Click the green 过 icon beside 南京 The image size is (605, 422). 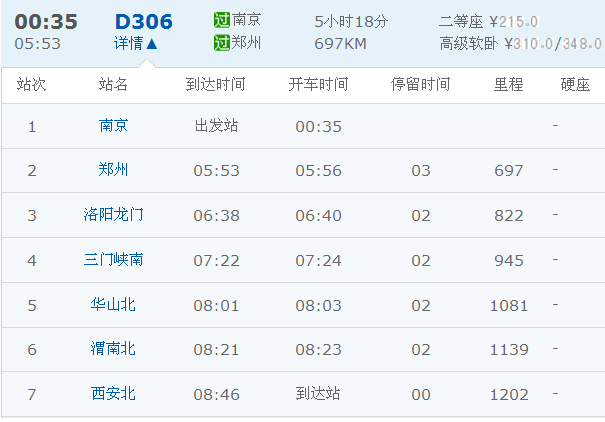coord(222,20)
